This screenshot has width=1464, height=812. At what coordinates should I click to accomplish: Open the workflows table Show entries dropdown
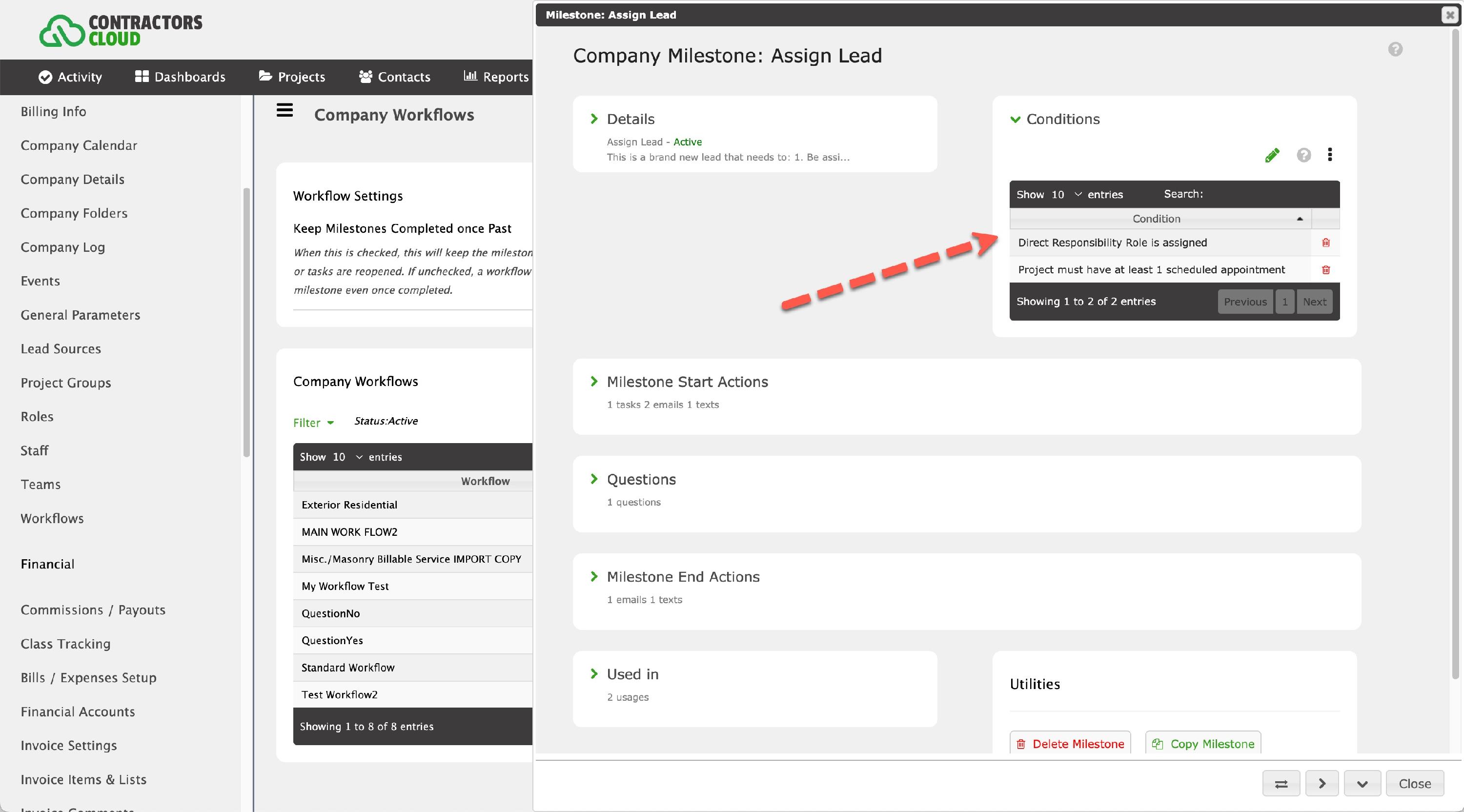pos(347,457)
